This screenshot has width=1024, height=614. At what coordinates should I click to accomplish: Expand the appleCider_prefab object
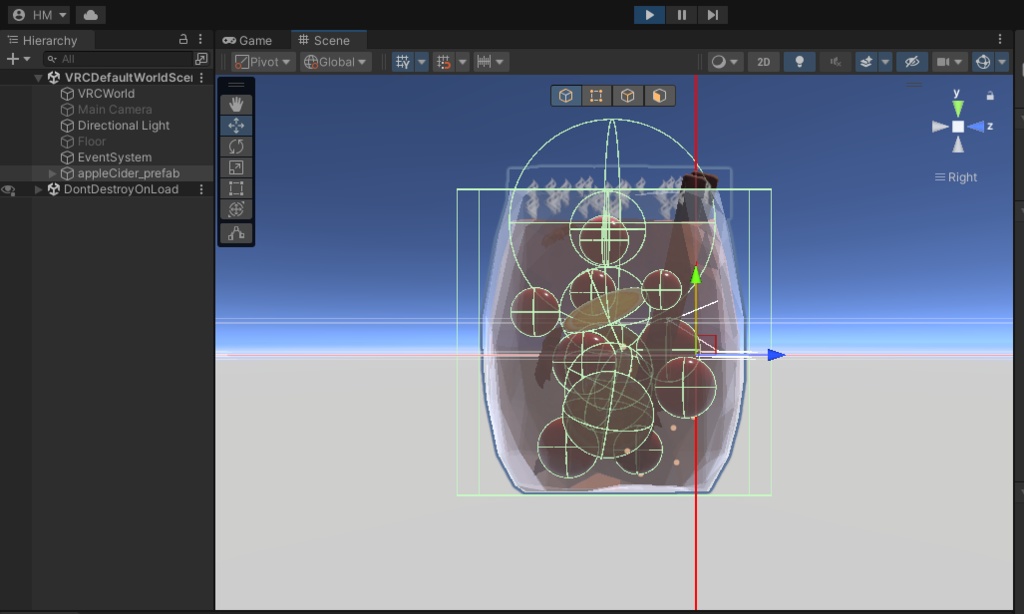(x=53, y=174)
